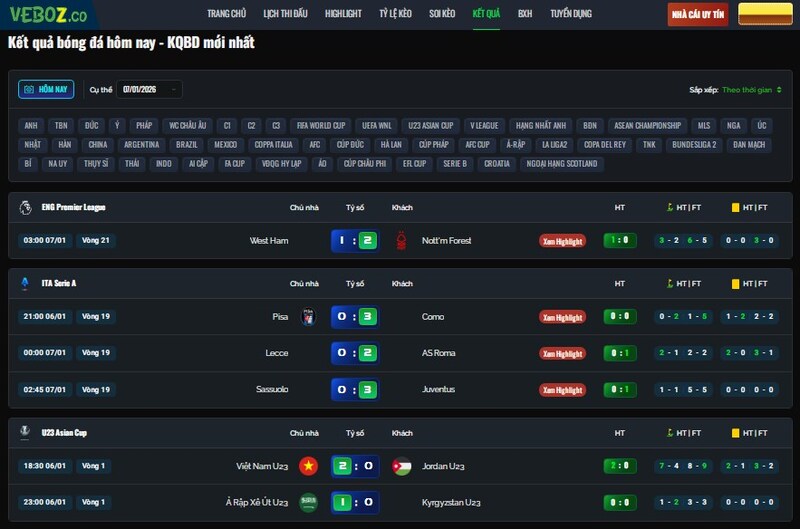
Task: Open the Tuyển dụng menu dropdown
Action: click(571, 14)
